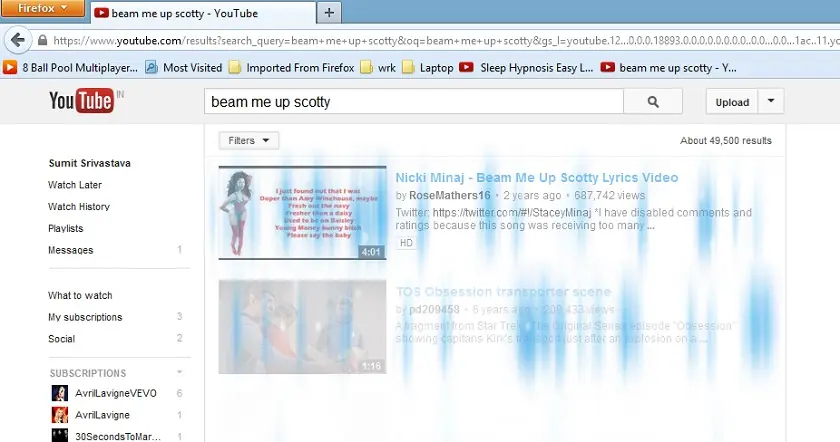Screen dimensions: 840x442
Task: Open the Filters dropdown
Action: [249, 140]
